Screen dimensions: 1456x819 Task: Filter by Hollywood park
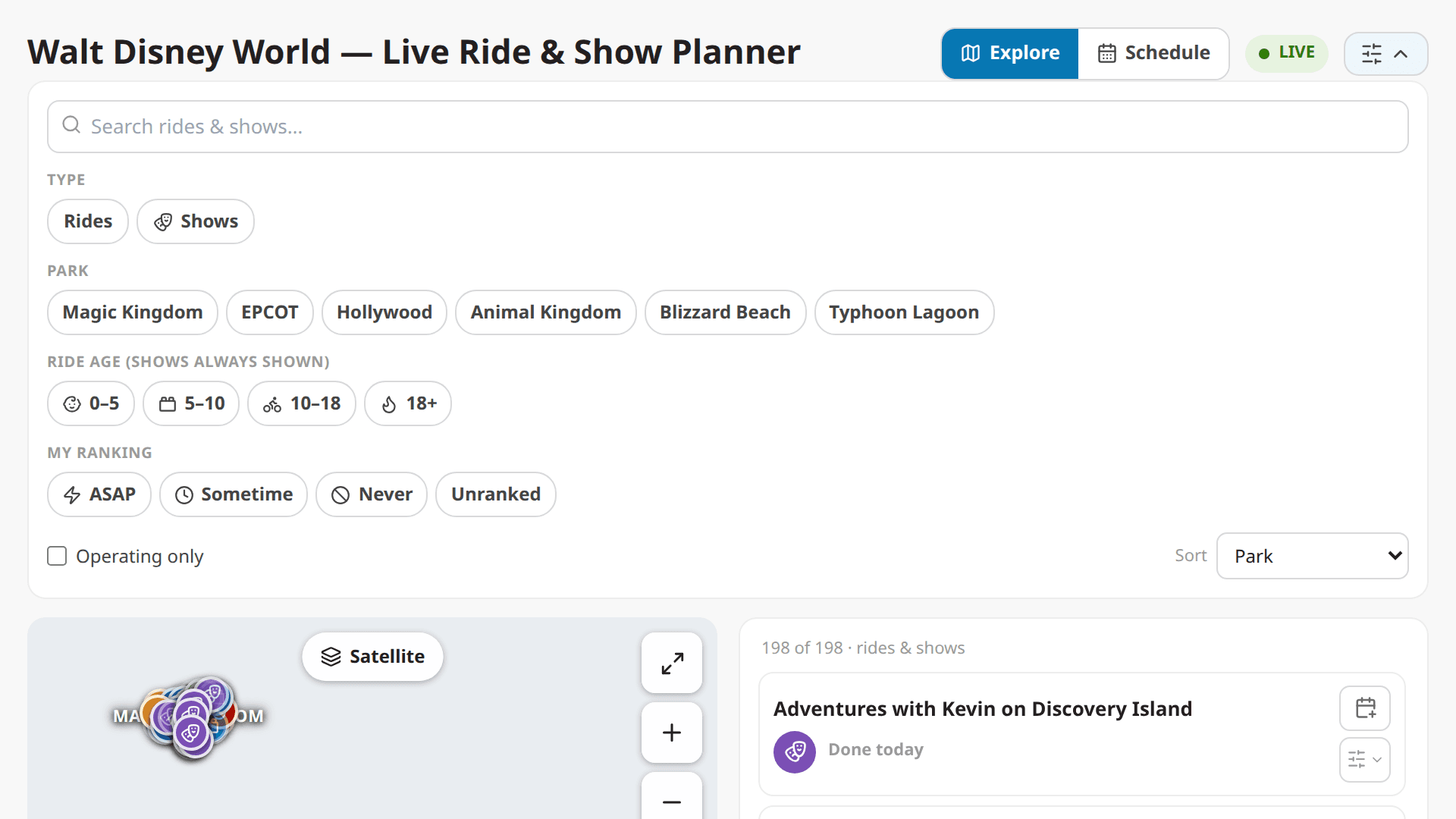tap(384, 312)
